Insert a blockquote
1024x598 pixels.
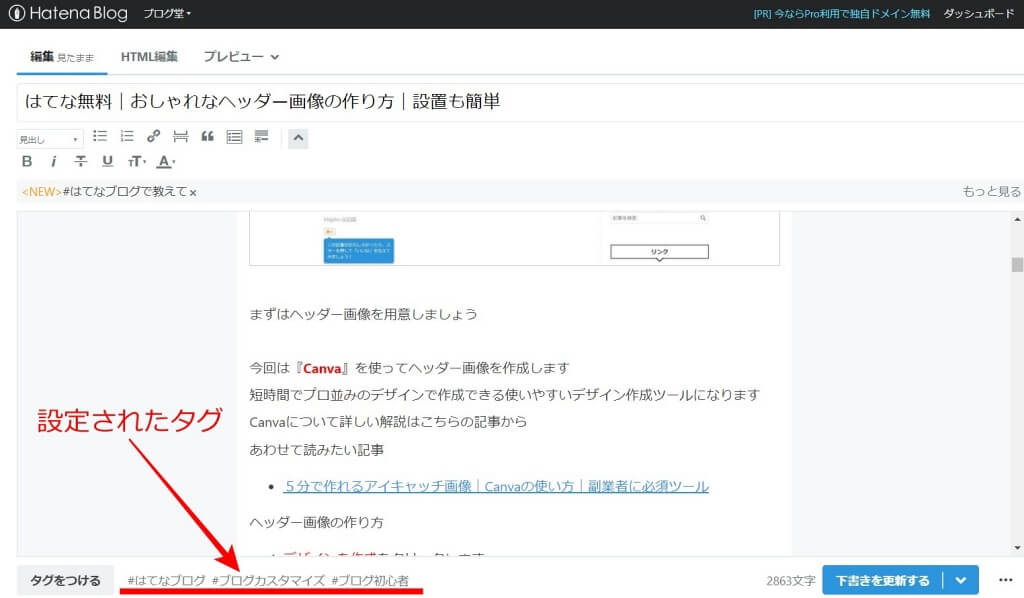click(206, 136)
